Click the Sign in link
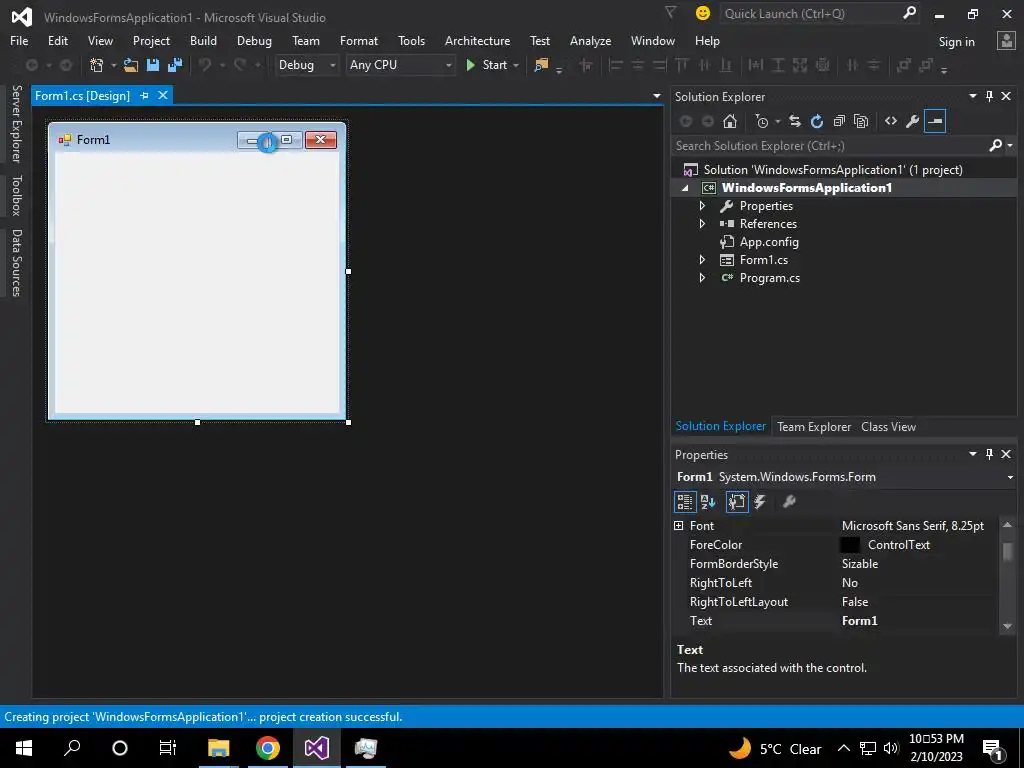1024x768 pixels. coord(956,42)
